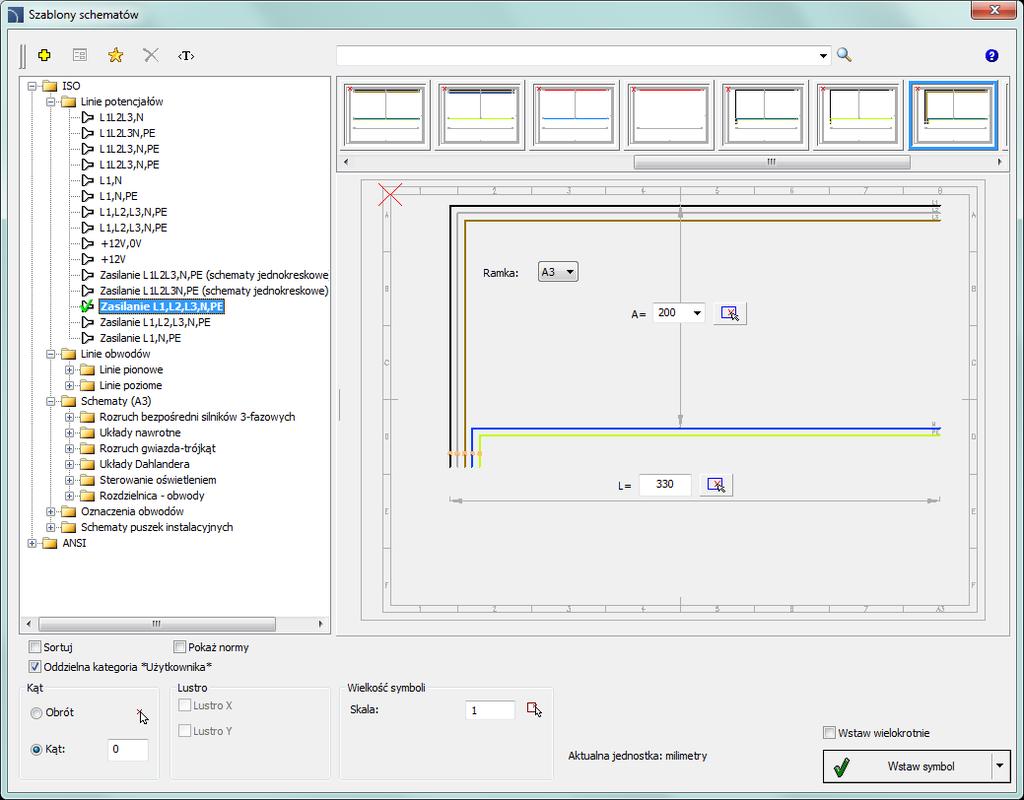
Task: Click the pick-length icon next to L= field
Action: [716, 485]
